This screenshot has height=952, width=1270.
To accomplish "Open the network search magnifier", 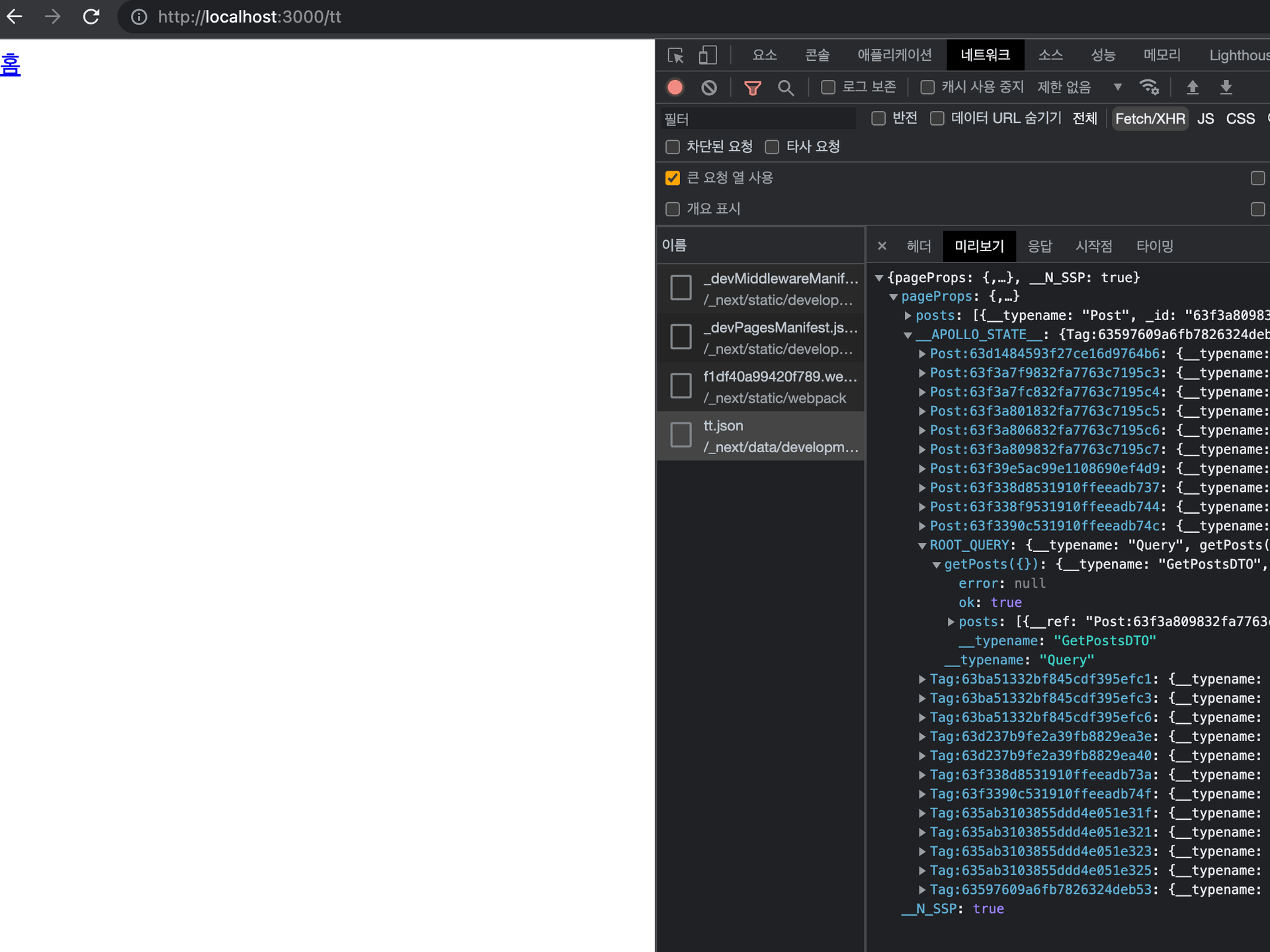I will 785,87.
